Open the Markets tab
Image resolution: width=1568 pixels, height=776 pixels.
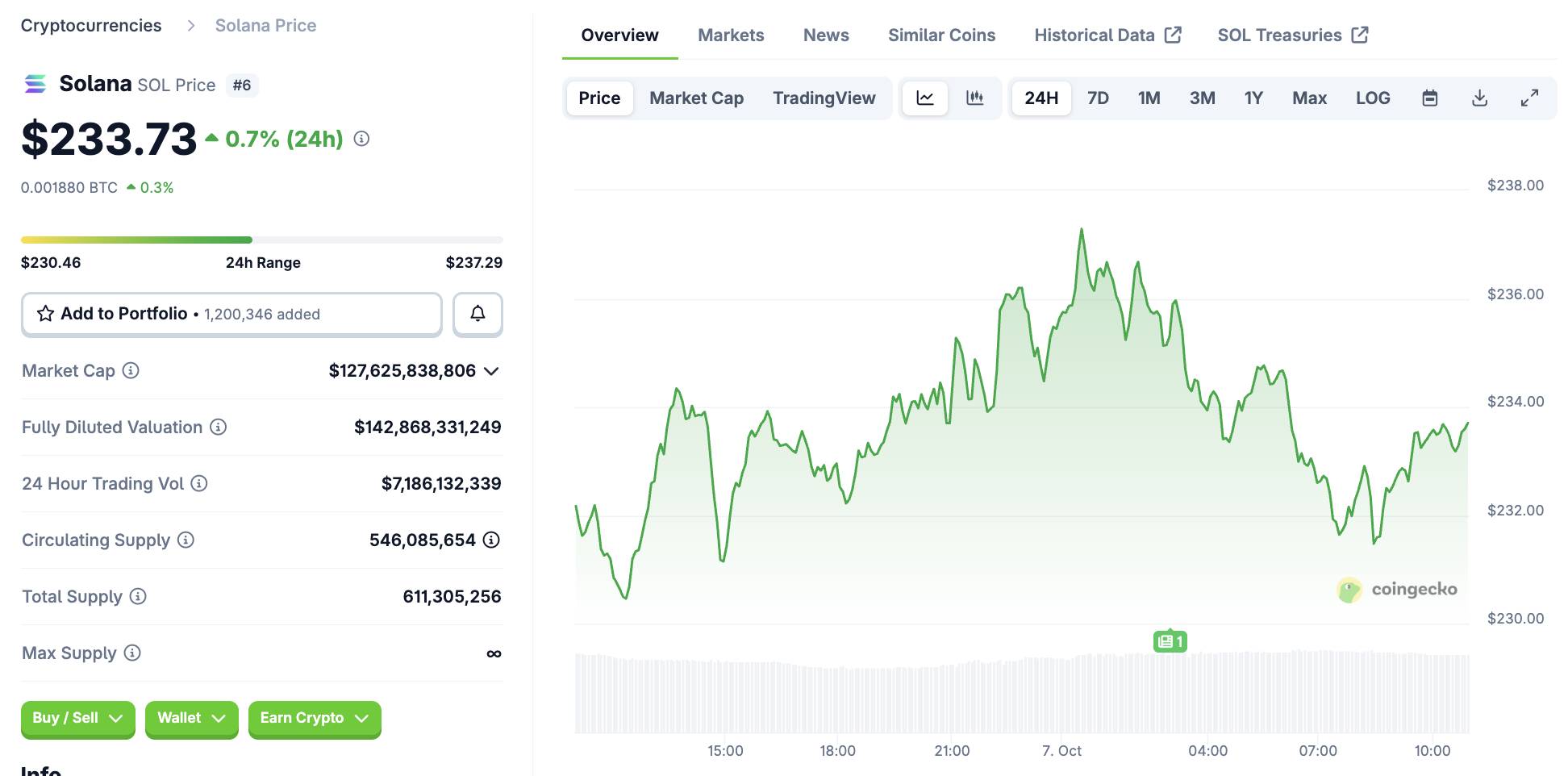730,35
